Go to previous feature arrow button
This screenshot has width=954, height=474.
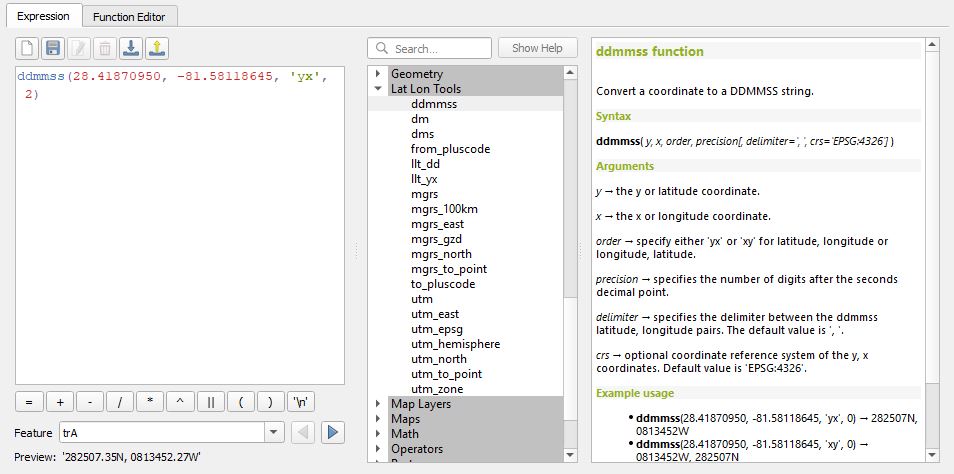[303, 433]
